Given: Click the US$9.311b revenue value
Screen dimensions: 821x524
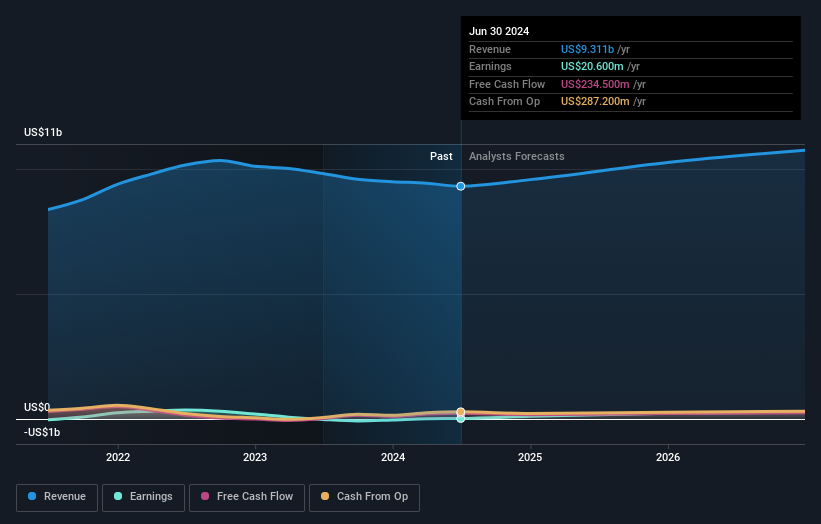Looking at the screenshot, I should point(587,49).
